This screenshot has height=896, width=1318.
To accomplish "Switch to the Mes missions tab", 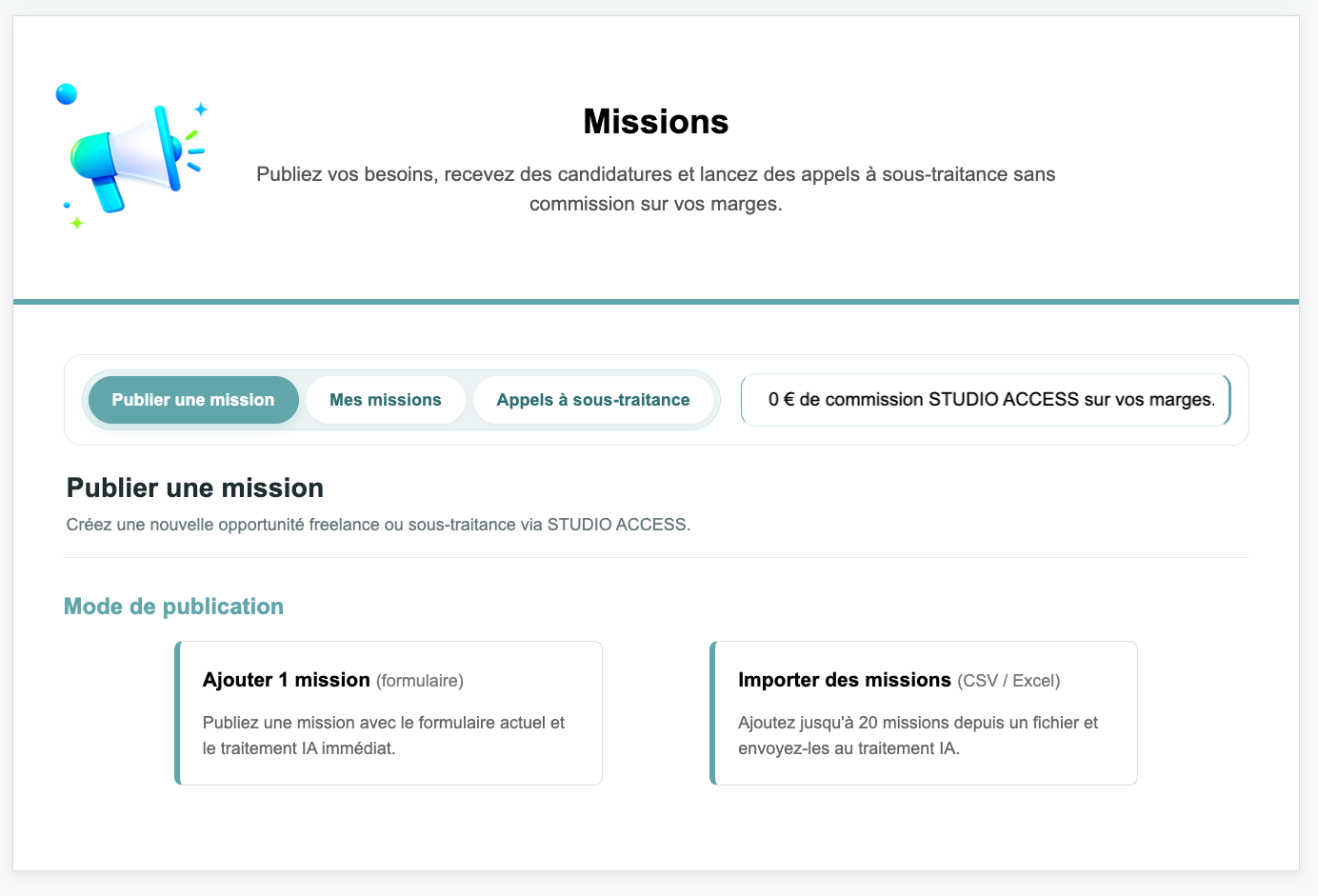I will (x=386, y=400).
